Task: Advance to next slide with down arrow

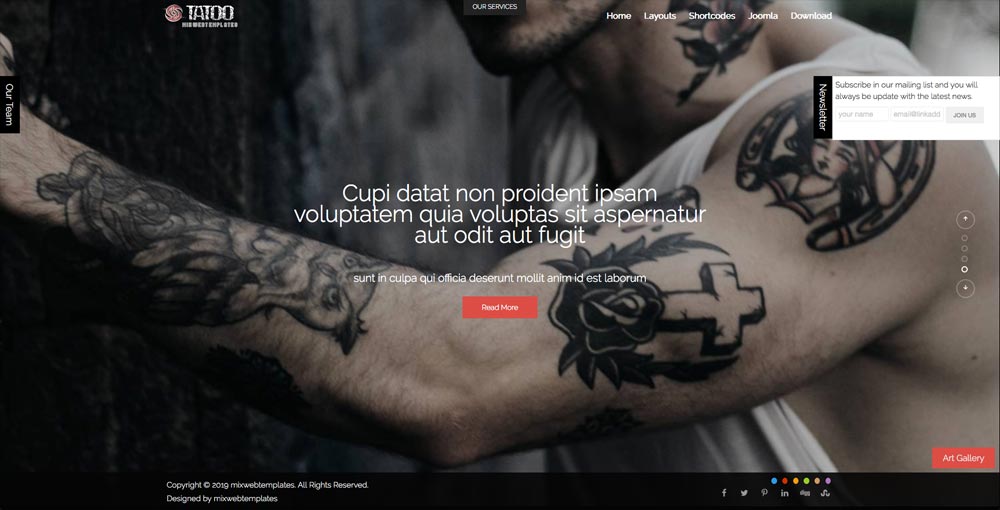Action: pos(966,288)
